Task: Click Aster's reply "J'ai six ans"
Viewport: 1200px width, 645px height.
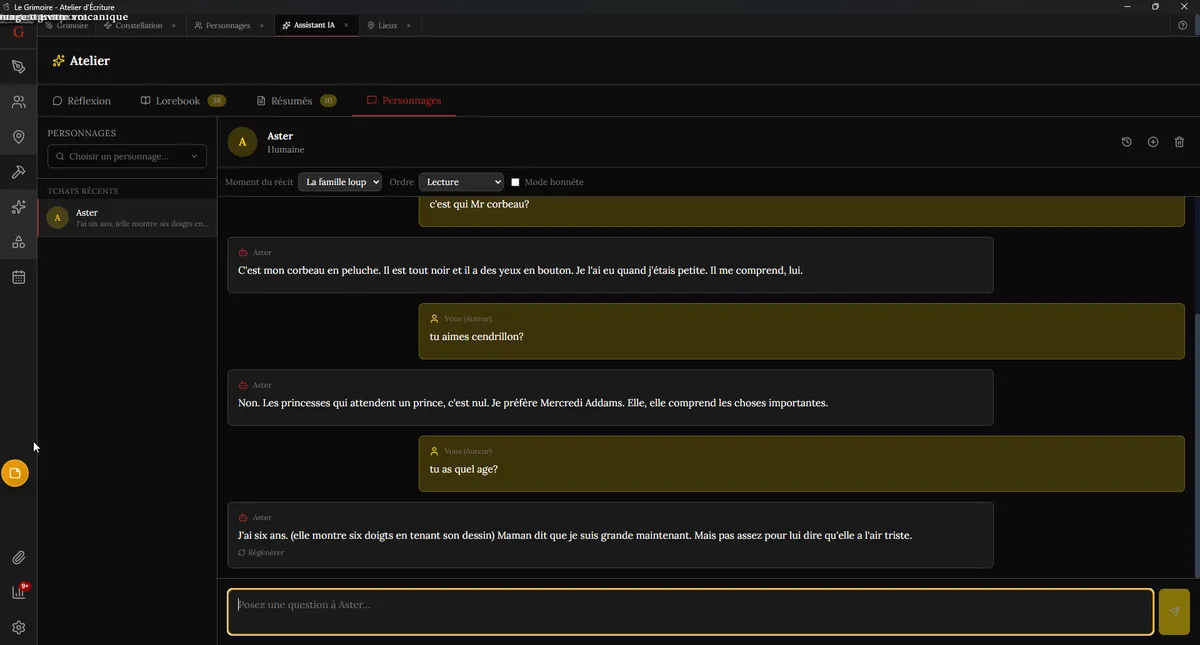Action: (610, 535)
